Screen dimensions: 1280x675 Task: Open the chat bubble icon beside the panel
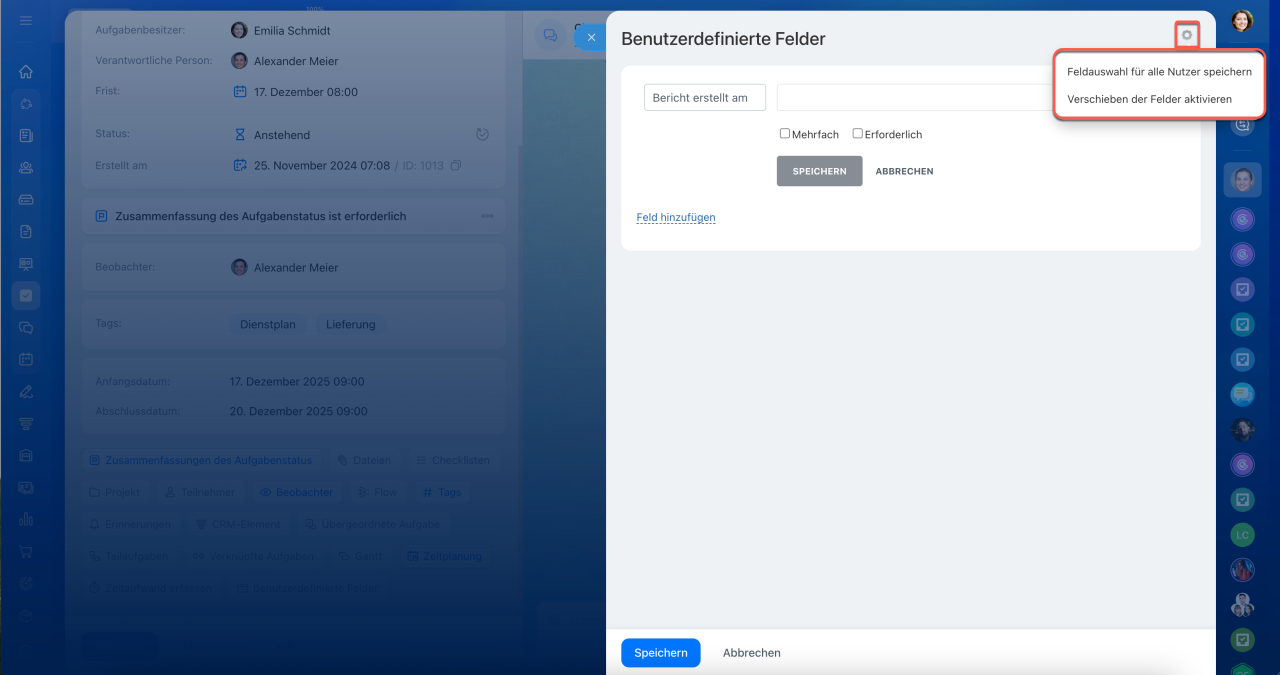click(550, 35)
